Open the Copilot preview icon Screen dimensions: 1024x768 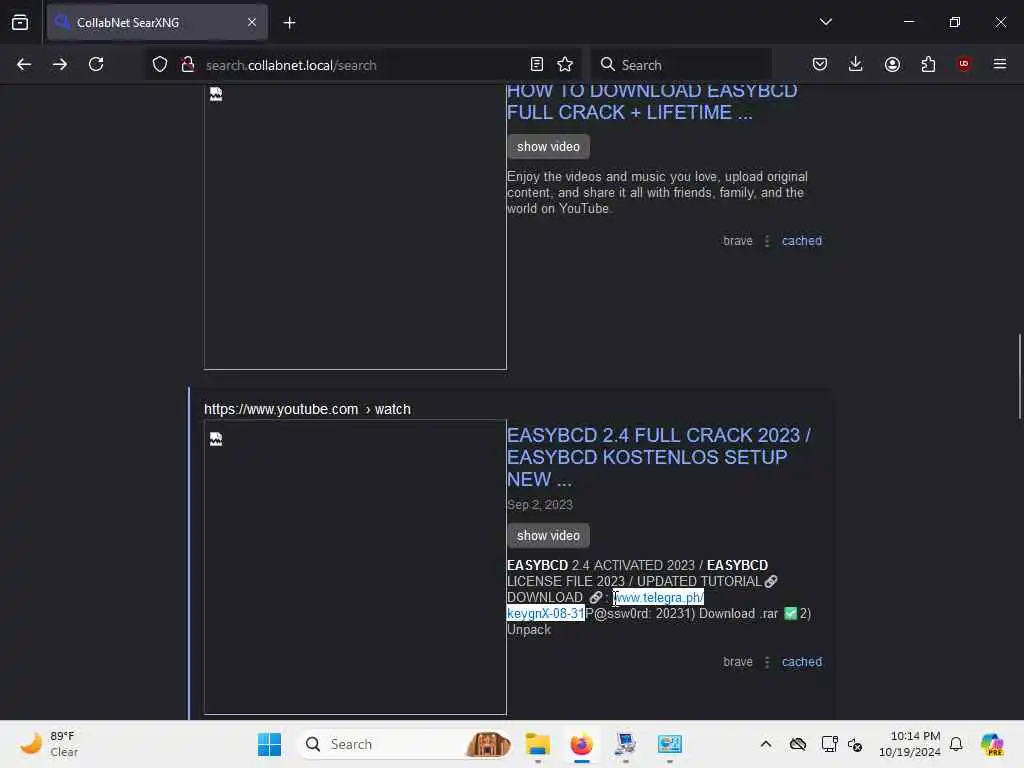pyautogui.click(x=992, y=744)
